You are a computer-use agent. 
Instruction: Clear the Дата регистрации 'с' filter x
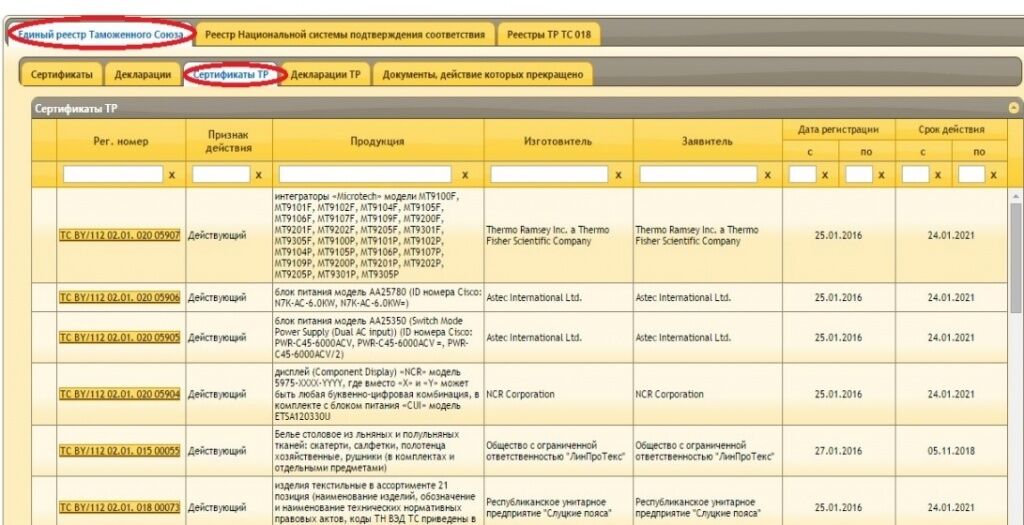825,175
